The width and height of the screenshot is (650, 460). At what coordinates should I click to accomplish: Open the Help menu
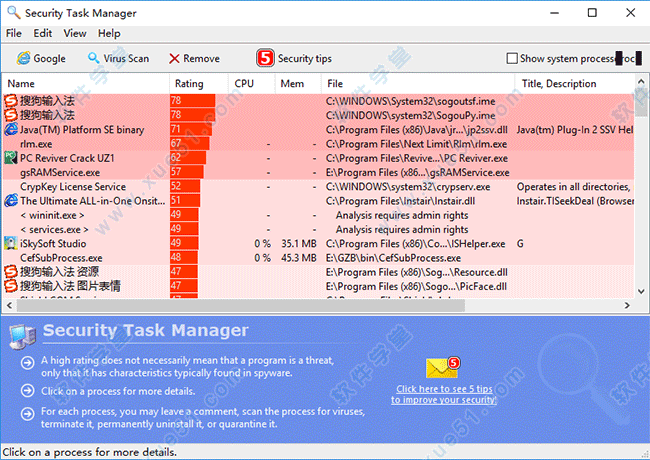tap(109, 33)
